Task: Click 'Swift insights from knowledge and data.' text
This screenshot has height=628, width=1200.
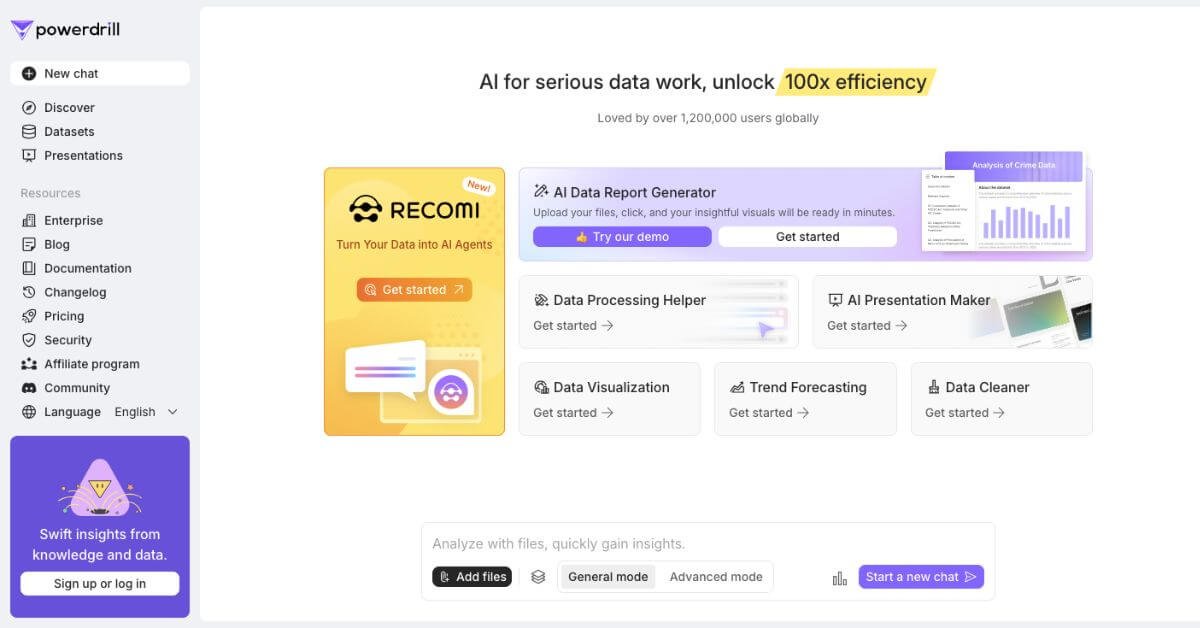Action: tap(100, 545)
